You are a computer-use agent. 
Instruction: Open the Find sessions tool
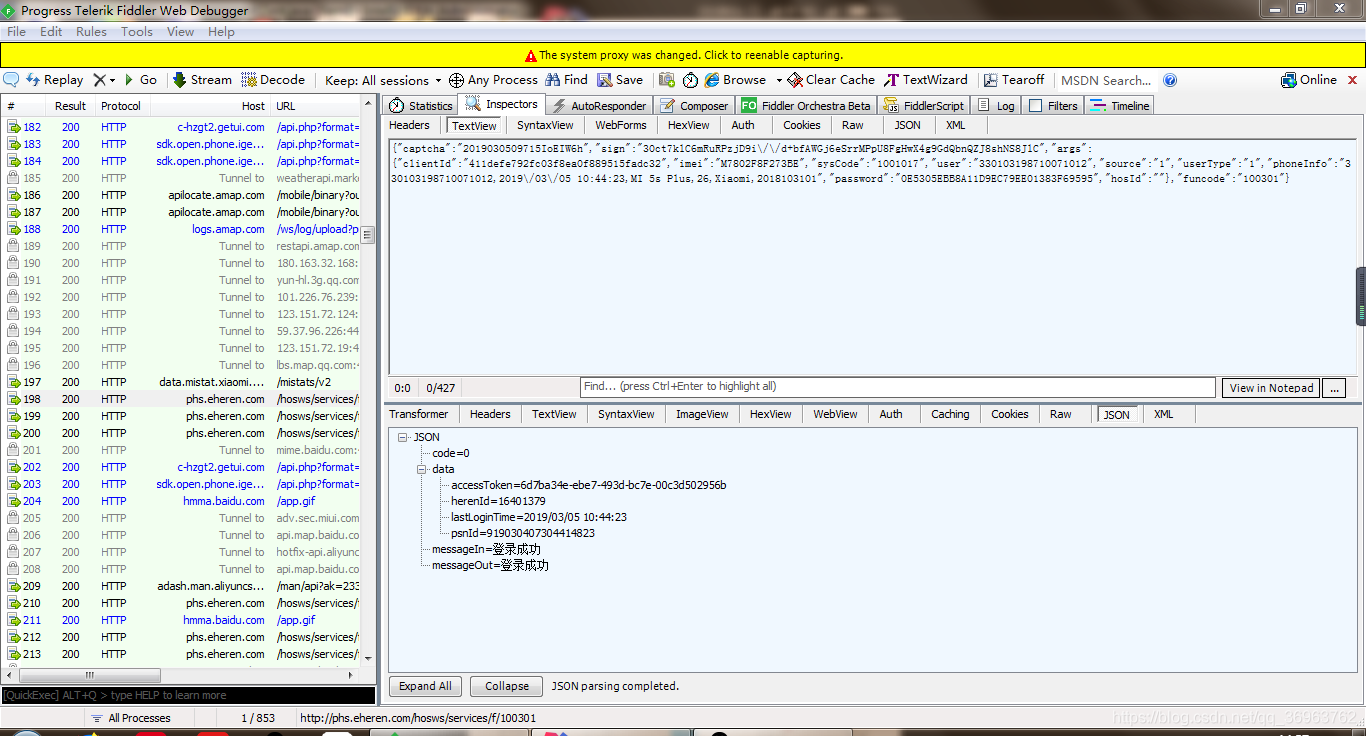[567, 80]
